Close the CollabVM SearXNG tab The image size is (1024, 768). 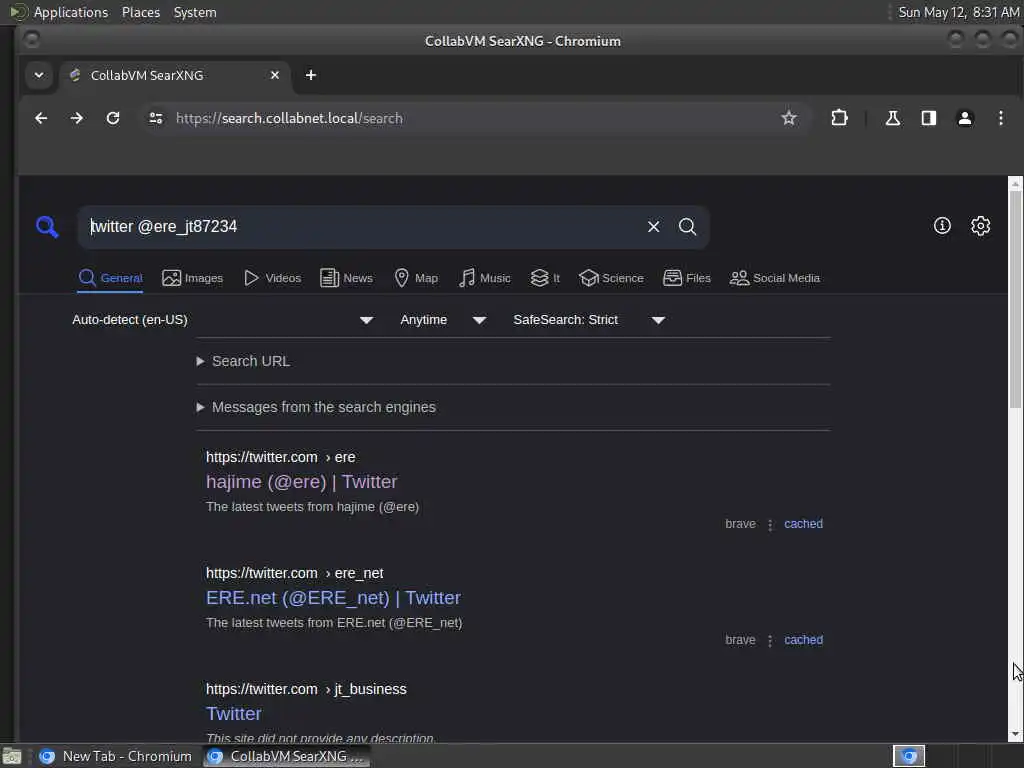pos(275,75)
